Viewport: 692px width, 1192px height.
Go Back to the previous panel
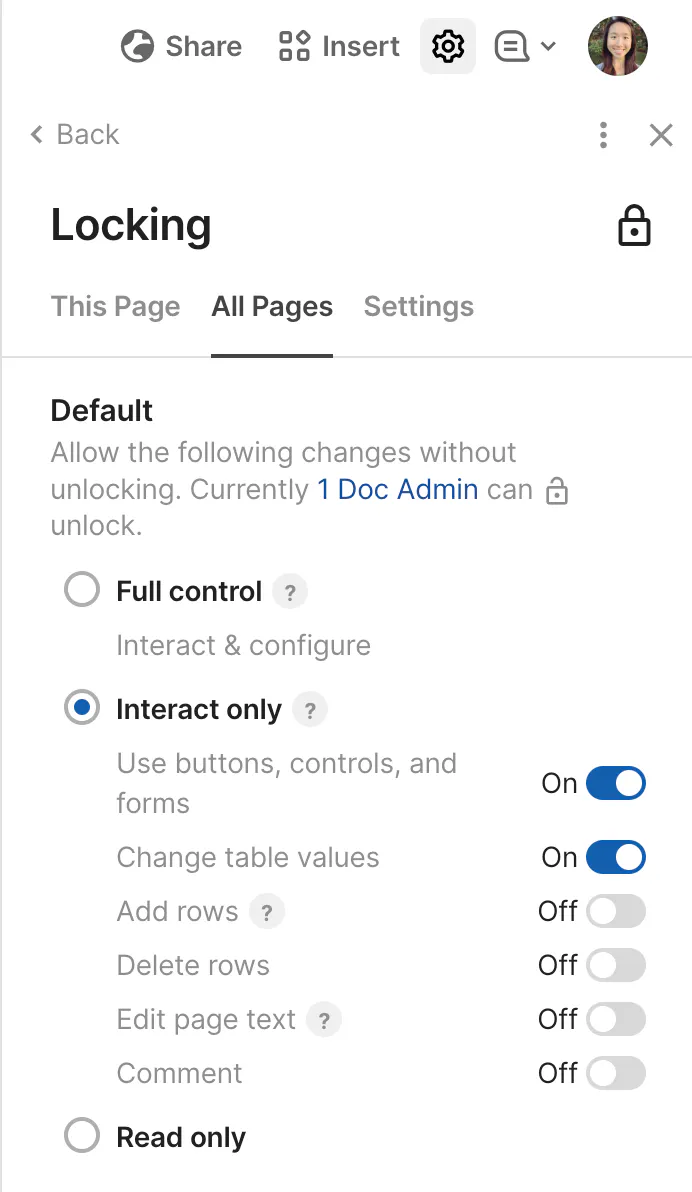click(x=75, y=135)
